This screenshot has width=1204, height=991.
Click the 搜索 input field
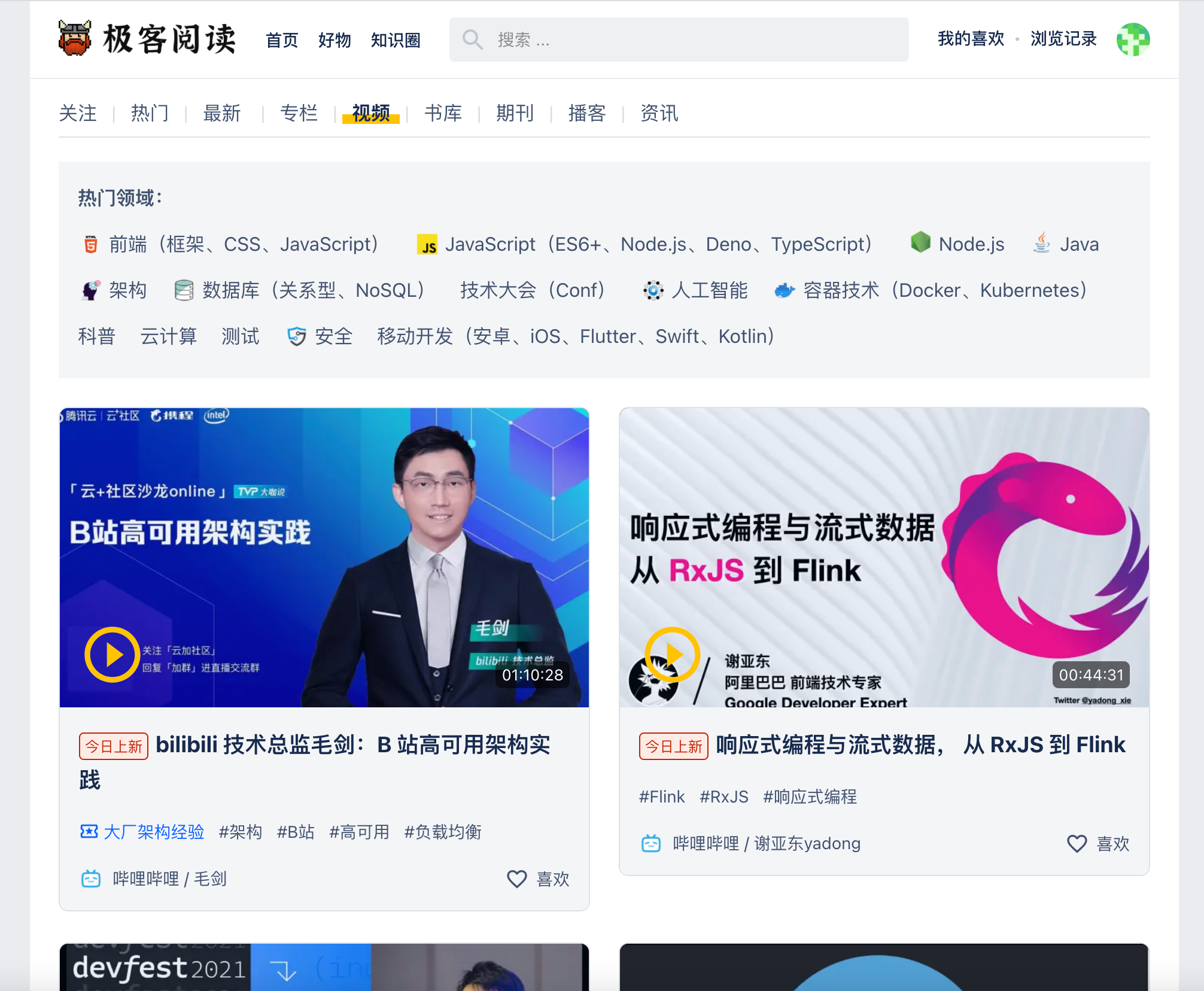click(679, 39)
